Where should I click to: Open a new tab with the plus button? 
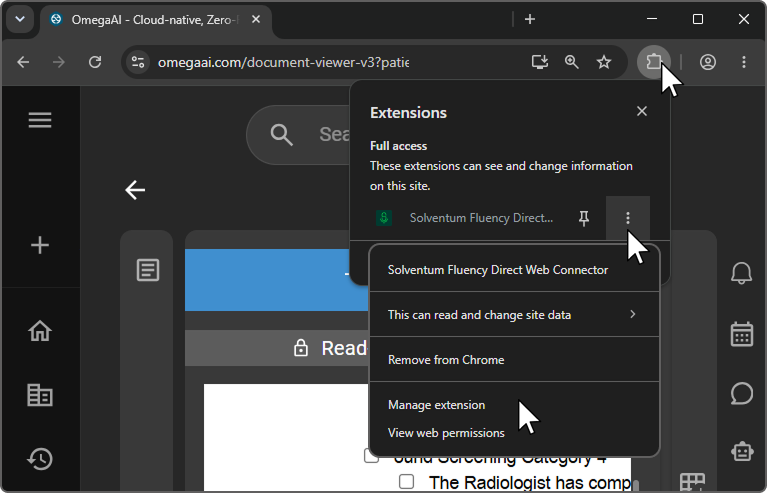tap(530, 20)
